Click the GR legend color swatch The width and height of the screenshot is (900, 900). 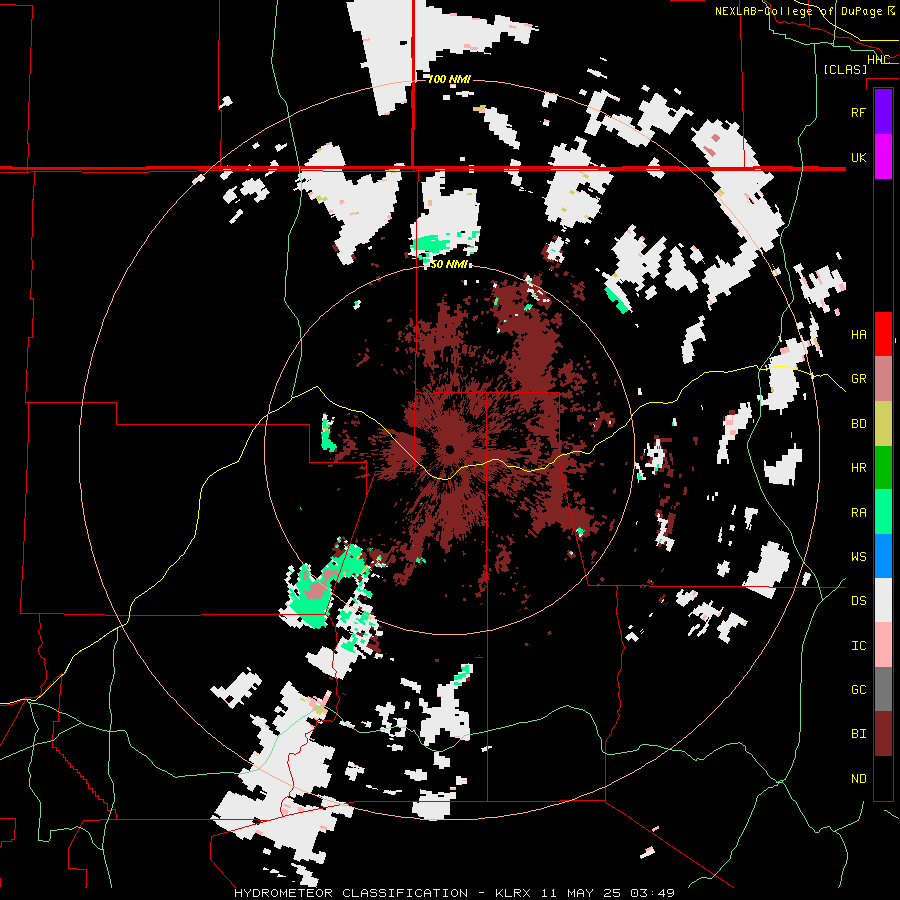883,378
